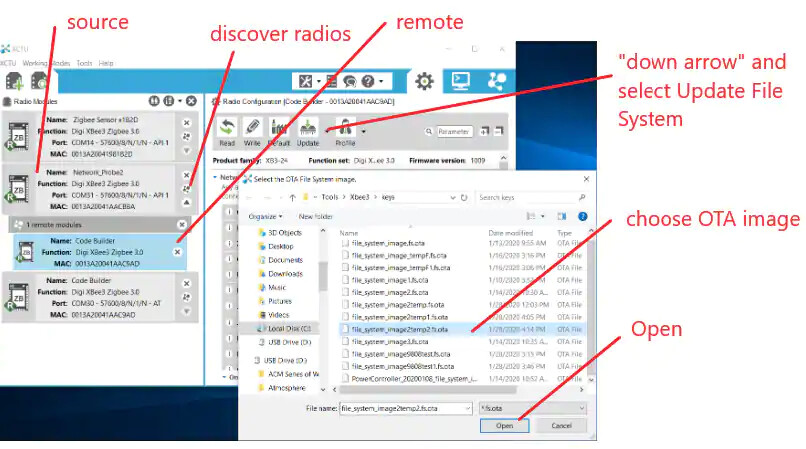Discover remote radios for Network_Probe2 module
Viewport: 806px width, 449px height.
(187, 189)
